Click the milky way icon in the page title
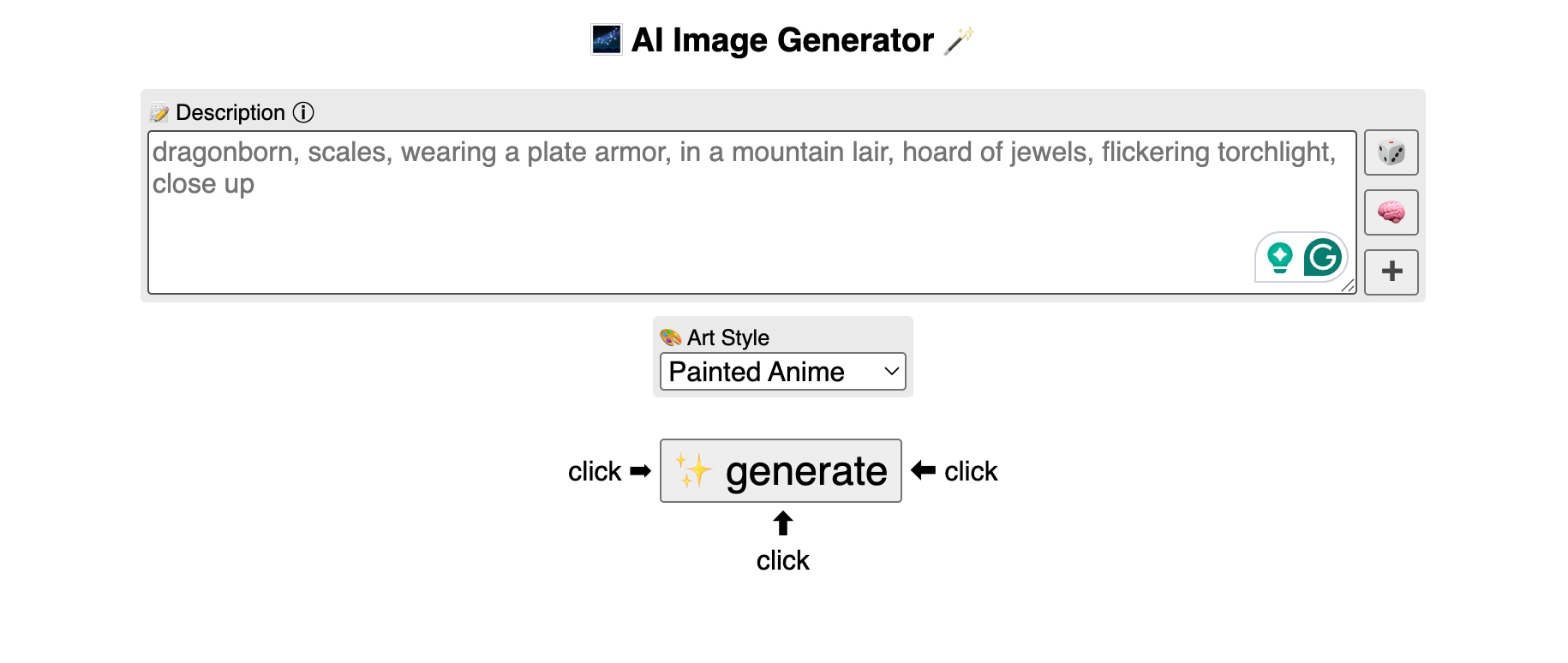1568x663 pixels. [606, 38]
